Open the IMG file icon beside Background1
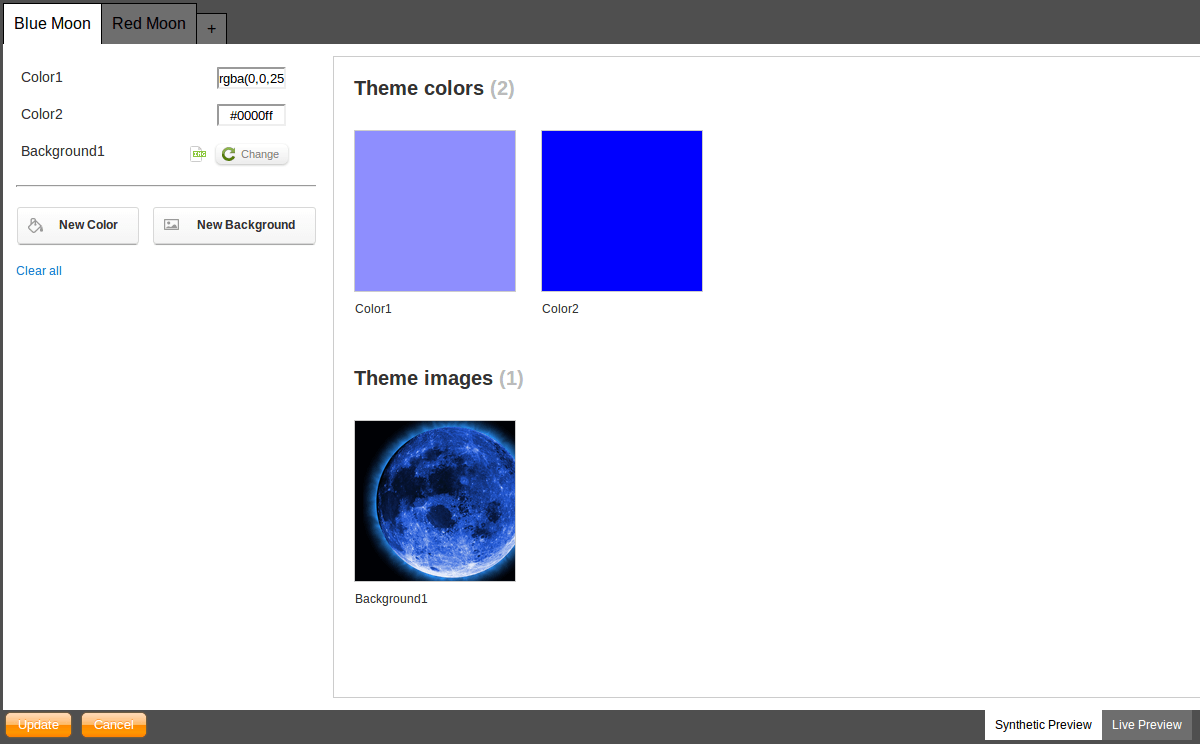Image resolution: width=1200 pixels, height=744 pixels. click(x=199, y=153)
